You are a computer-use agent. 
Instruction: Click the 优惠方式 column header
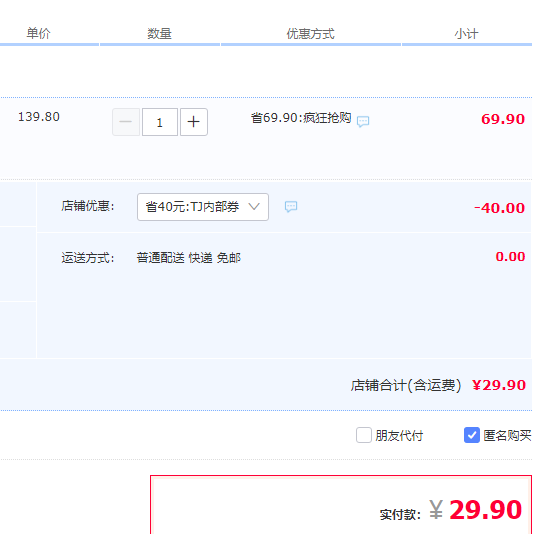[x=310, y=34]
